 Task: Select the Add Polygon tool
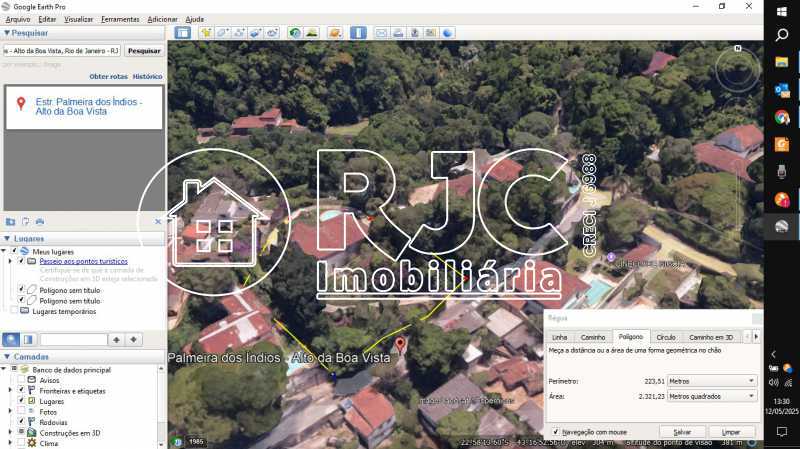point(223,33)
